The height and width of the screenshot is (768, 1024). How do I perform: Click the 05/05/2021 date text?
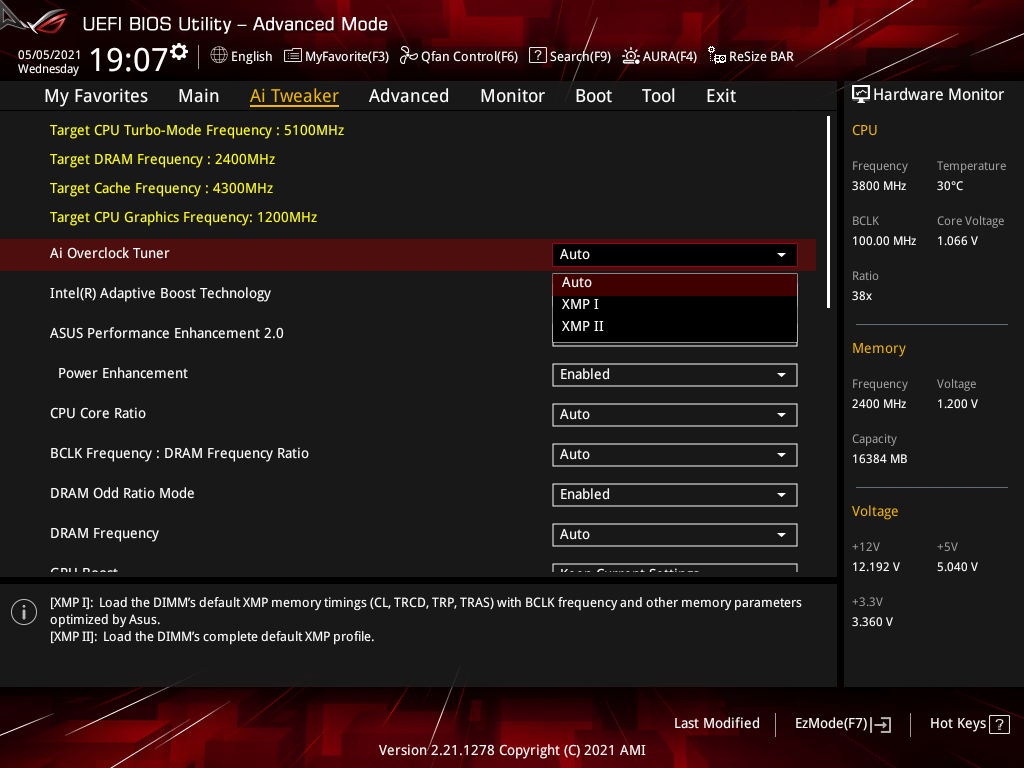tap(49, 55)
